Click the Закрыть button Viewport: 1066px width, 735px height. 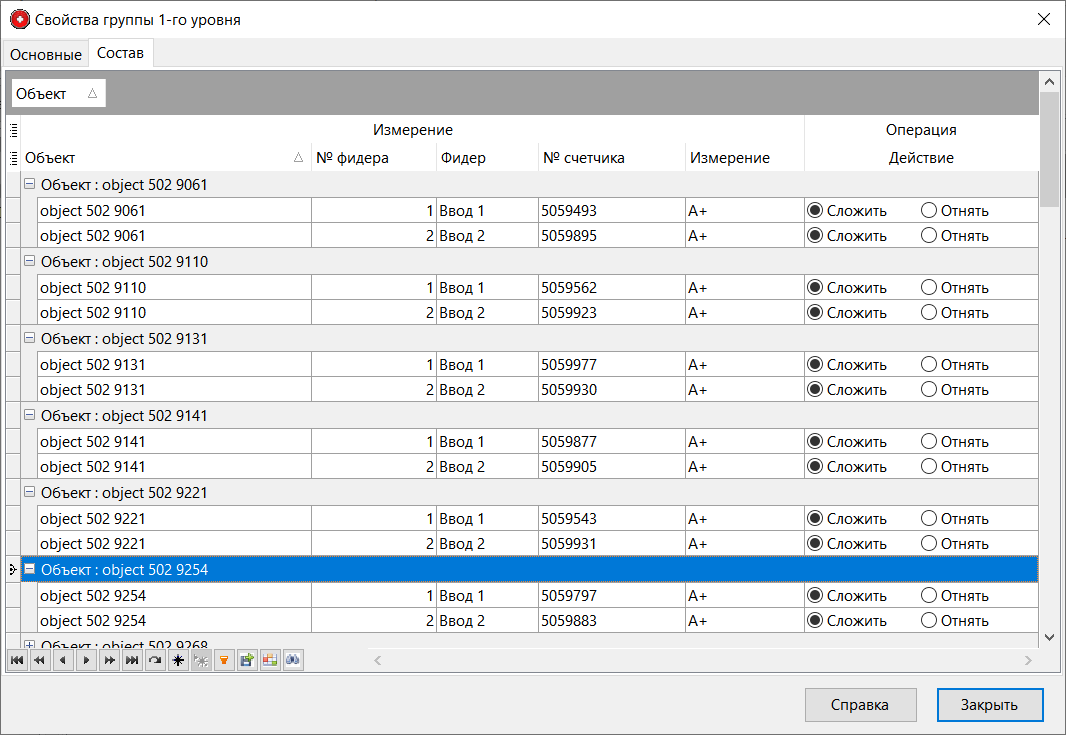(989, 705)
